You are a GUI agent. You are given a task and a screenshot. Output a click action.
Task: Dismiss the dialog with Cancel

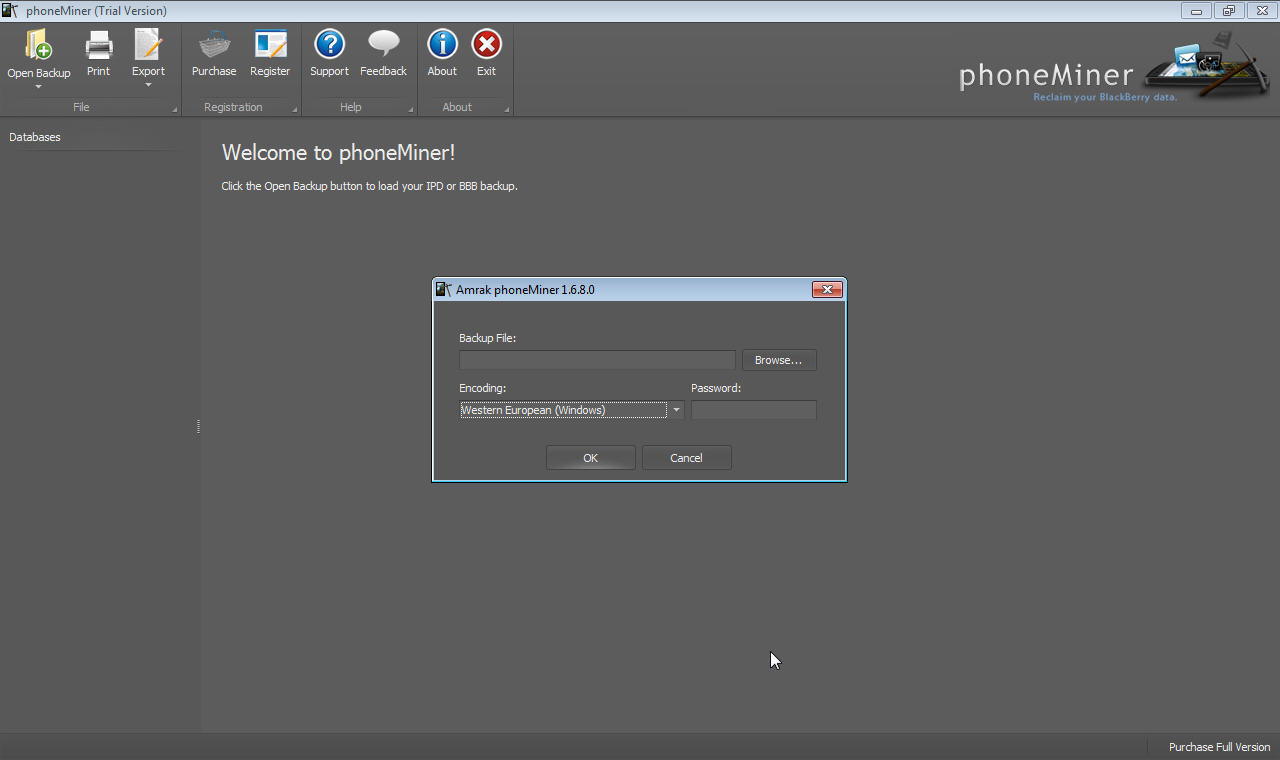(x=686, y=457)
